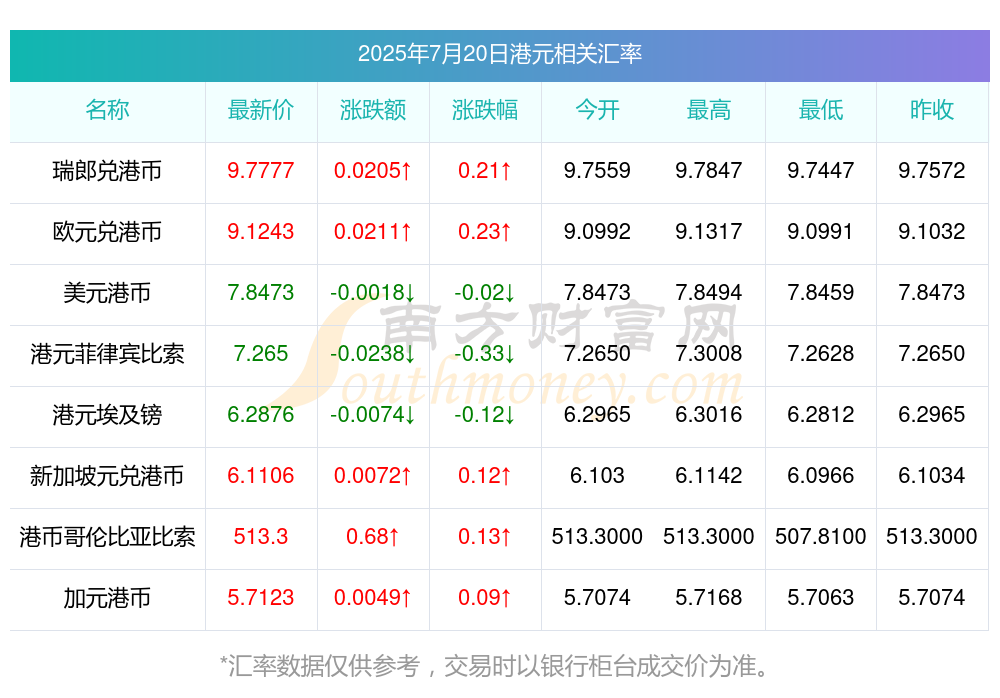This screenshot has width=1000, height=698.
Task: Select the 加元港币 row name
Action: [x=107, y=598]
